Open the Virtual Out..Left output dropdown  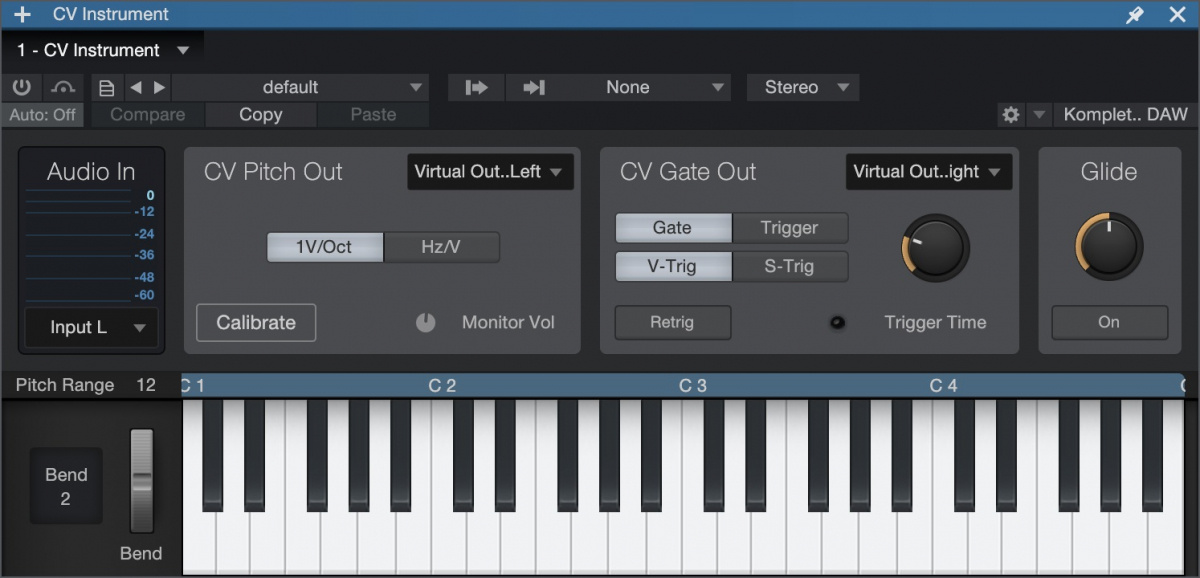click(x=490, y=171)
